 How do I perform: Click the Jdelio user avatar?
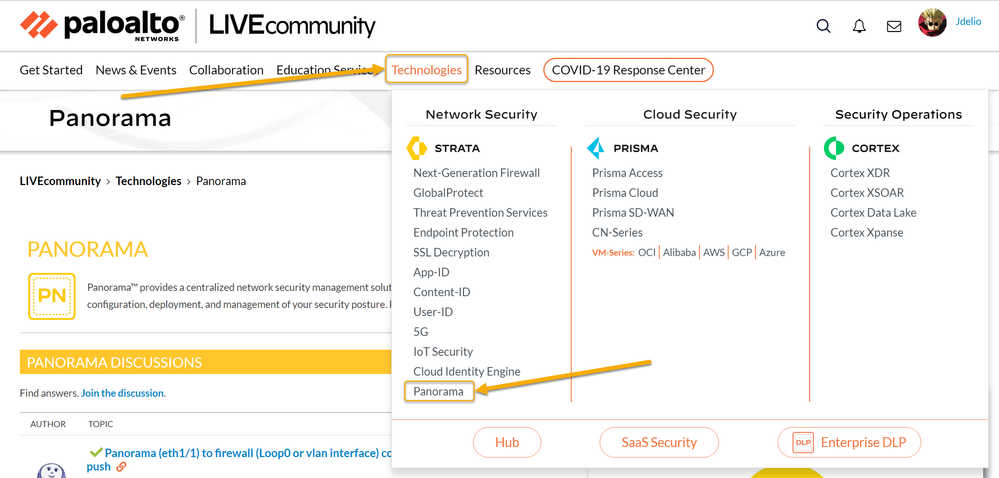[932, 23]
